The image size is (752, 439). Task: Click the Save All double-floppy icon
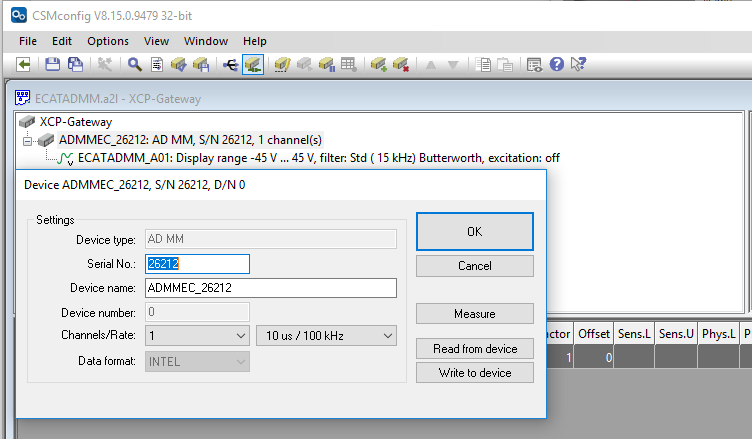(75, 64)
